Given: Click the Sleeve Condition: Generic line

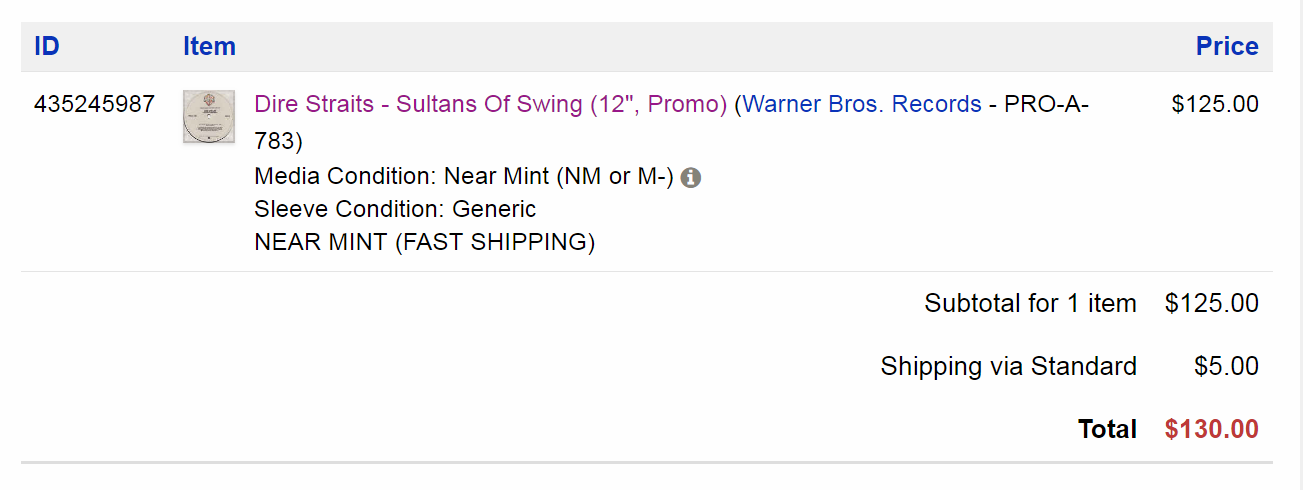Looking at the screenshot, I should 395,209.
